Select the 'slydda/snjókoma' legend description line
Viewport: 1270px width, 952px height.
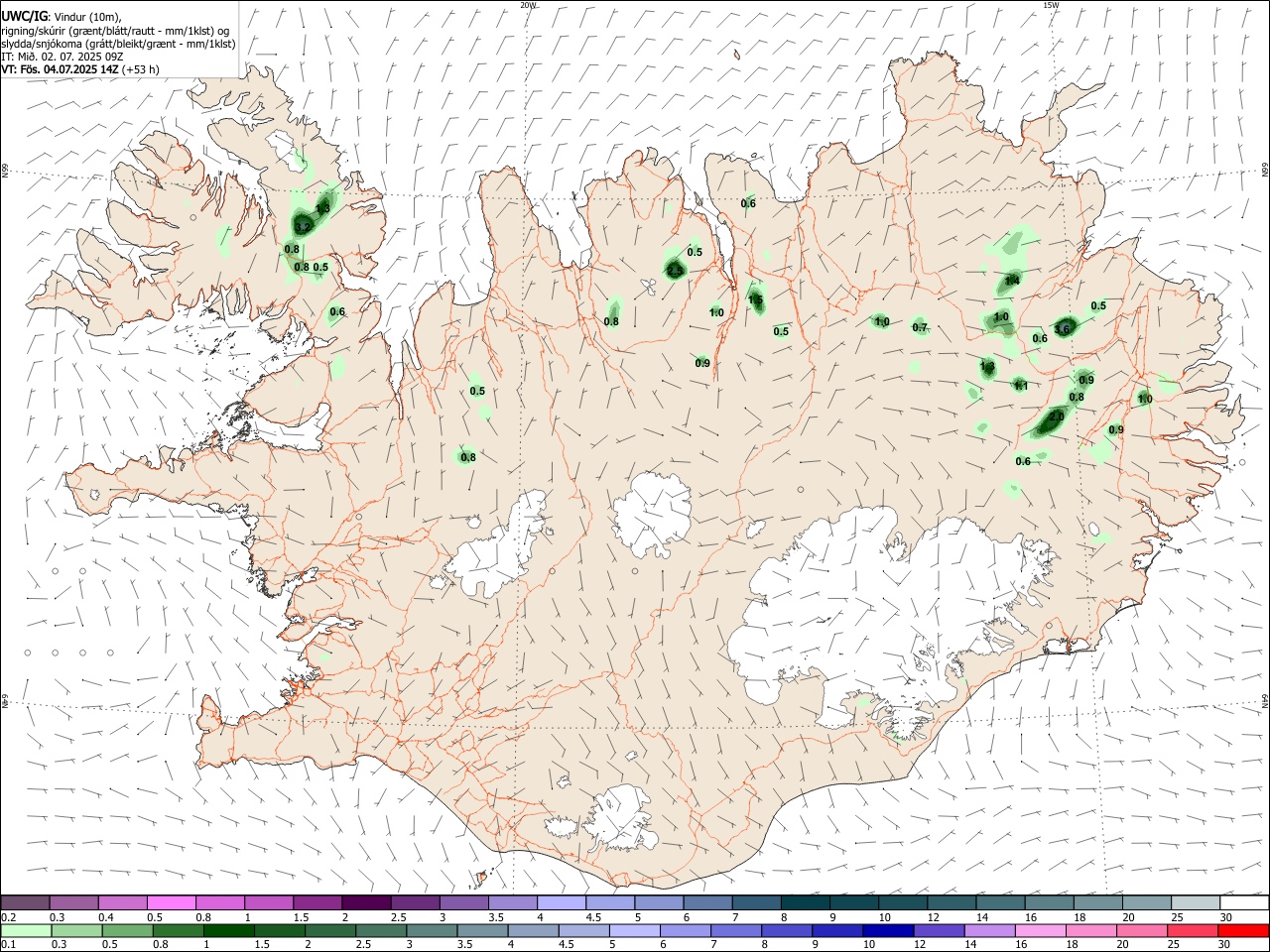coord(118,44)
